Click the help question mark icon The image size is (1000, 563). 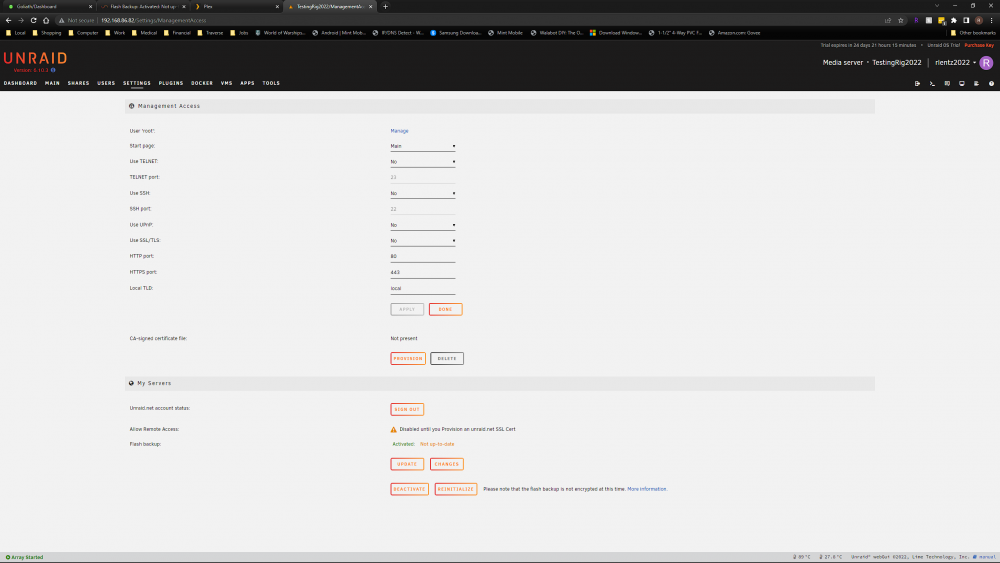[991, 84]
